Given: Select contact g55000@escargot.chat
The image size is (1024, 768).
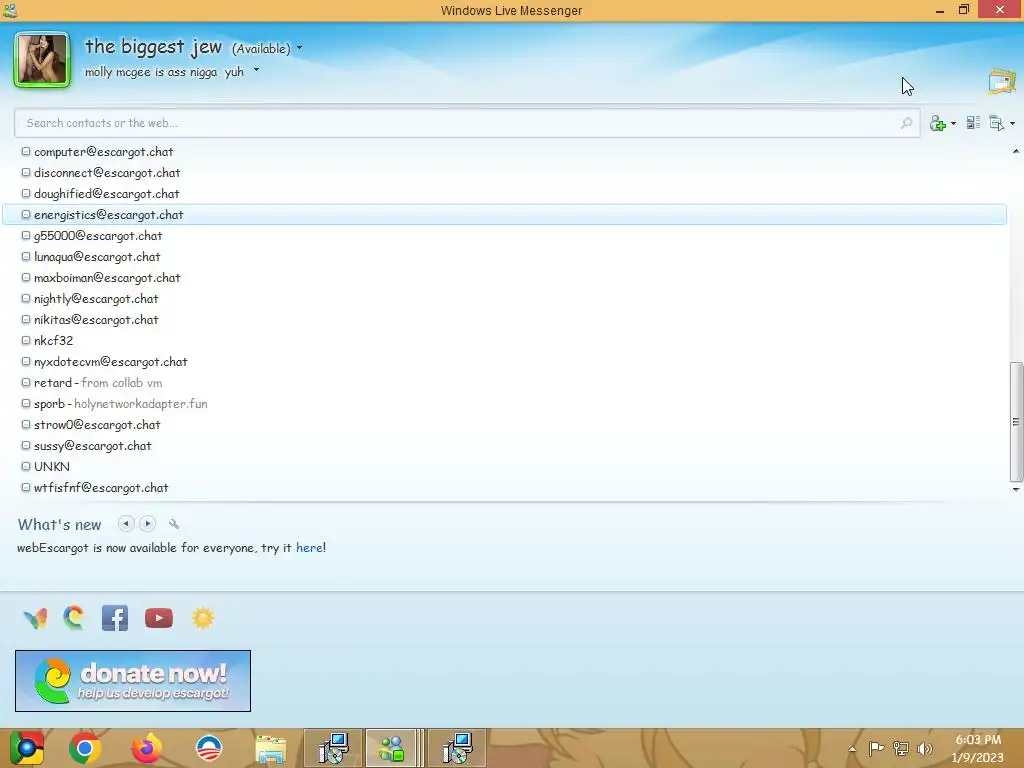Looking at the screenshot, I should click(504, 236).
